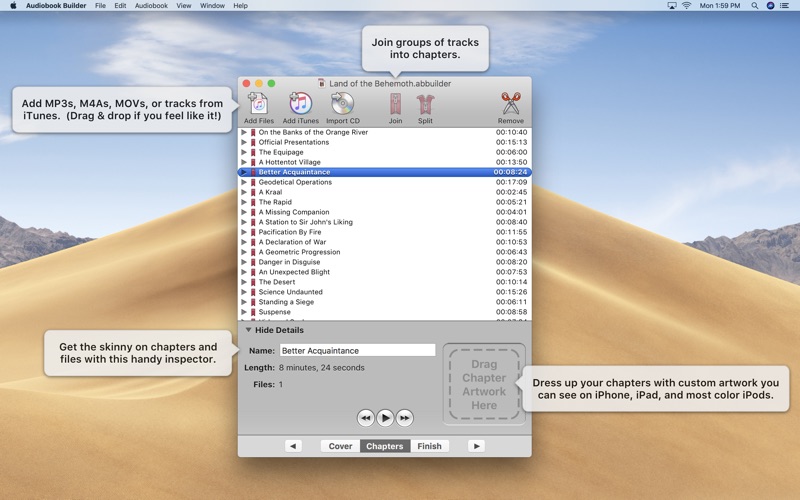Select the Science Undaunted chapter name
Screen dimensions: 800x500
coord(290,292)
